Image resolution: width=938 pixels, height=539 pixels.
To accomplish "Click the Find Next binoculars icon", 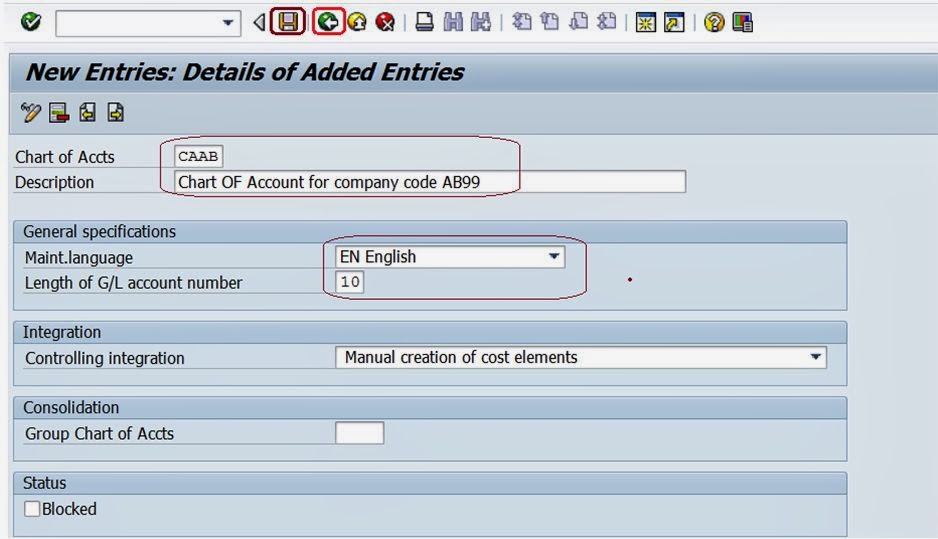I will point(481,22).
